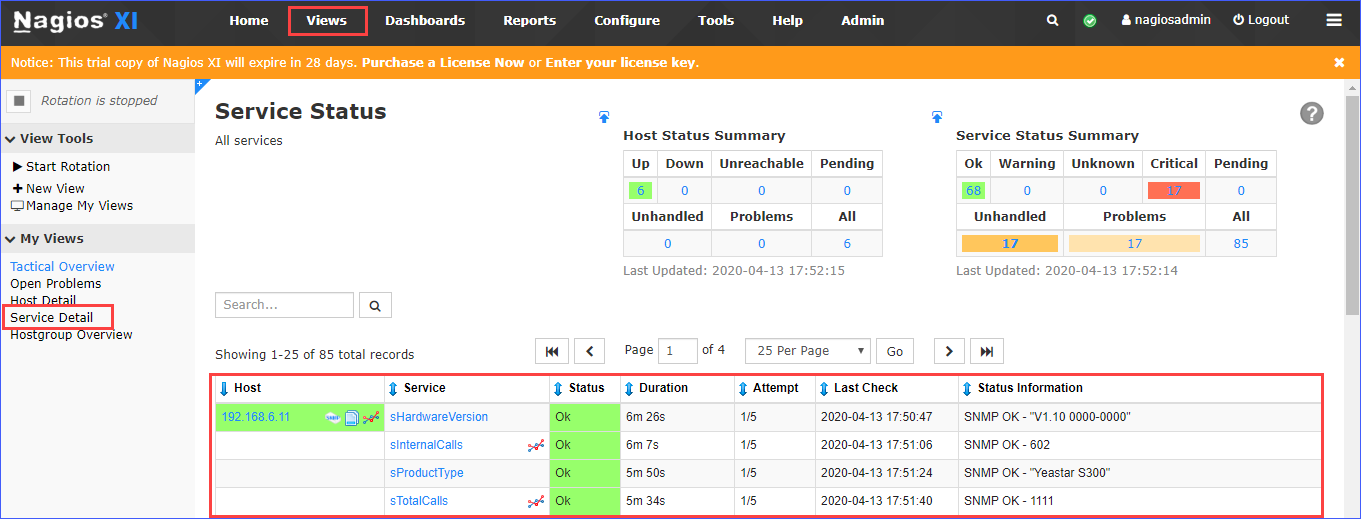
Task: Open the Dashboards menu
Action: point(425,20)
